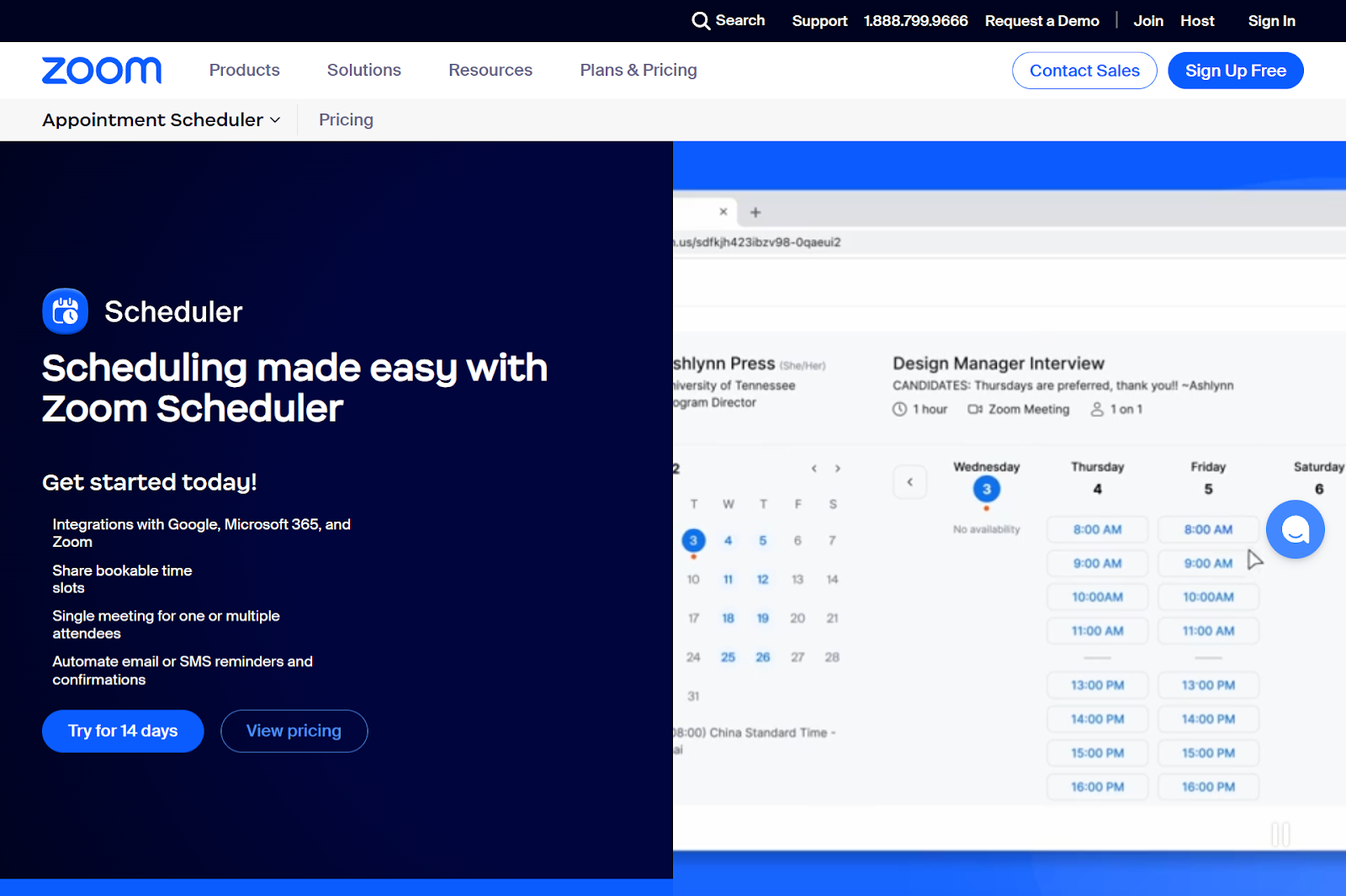Click the search magnifier icon
This screenshot has height=896, width=1346.
[x=701, y=20]
